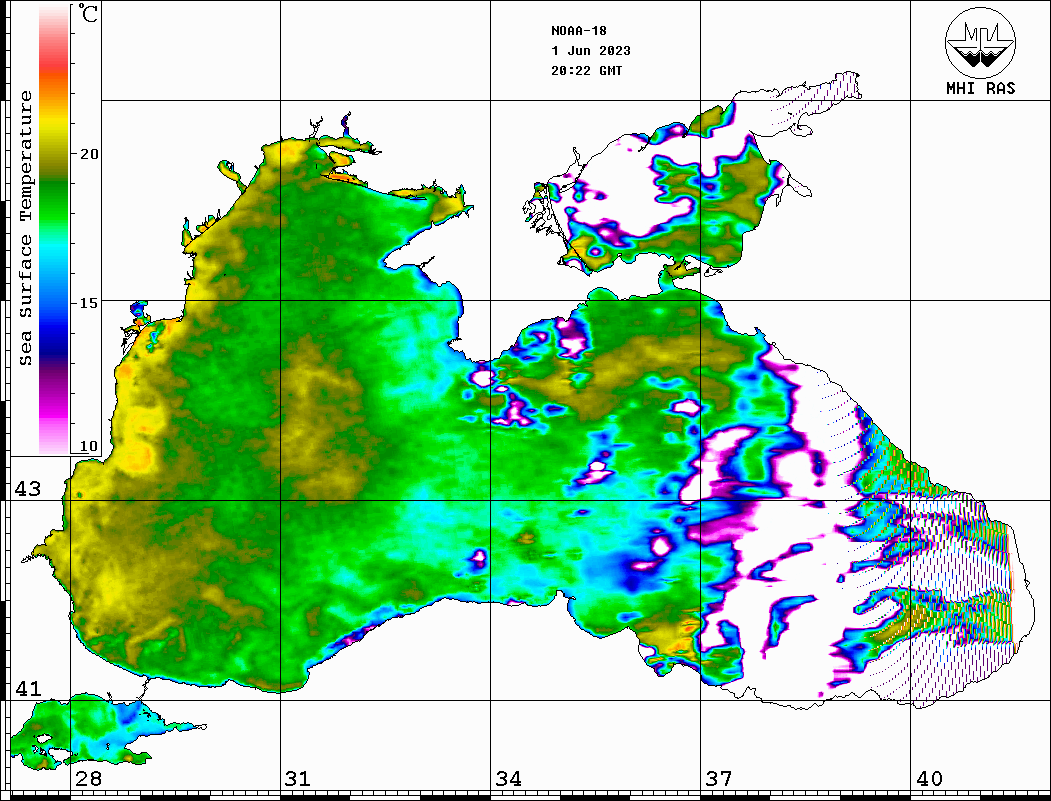Click the MHI RAS logo emblem
The image size is (1051, 801).
click(x=980, y=42)
